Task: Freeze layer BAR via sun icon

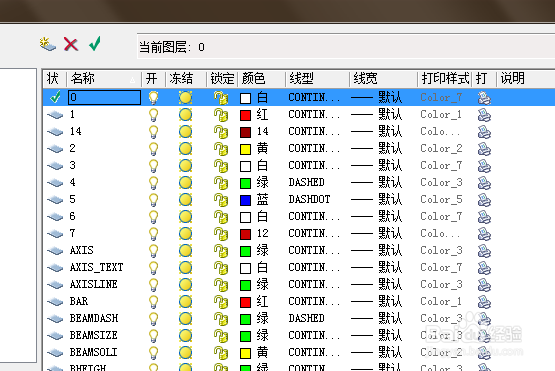Action: (x=185, y=302)
